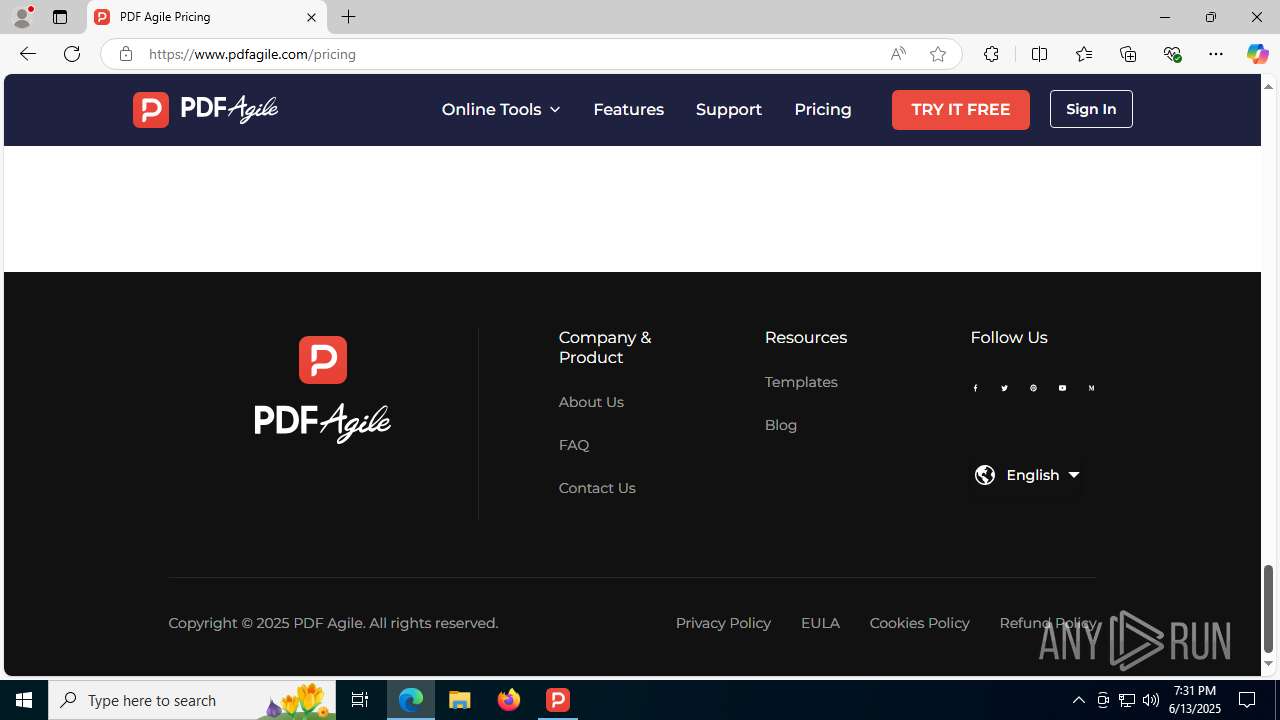Open Firefox from taskbar
The width and height of the screenshot is (1280, 720).
pyautogui.click(x=509, y=700)
